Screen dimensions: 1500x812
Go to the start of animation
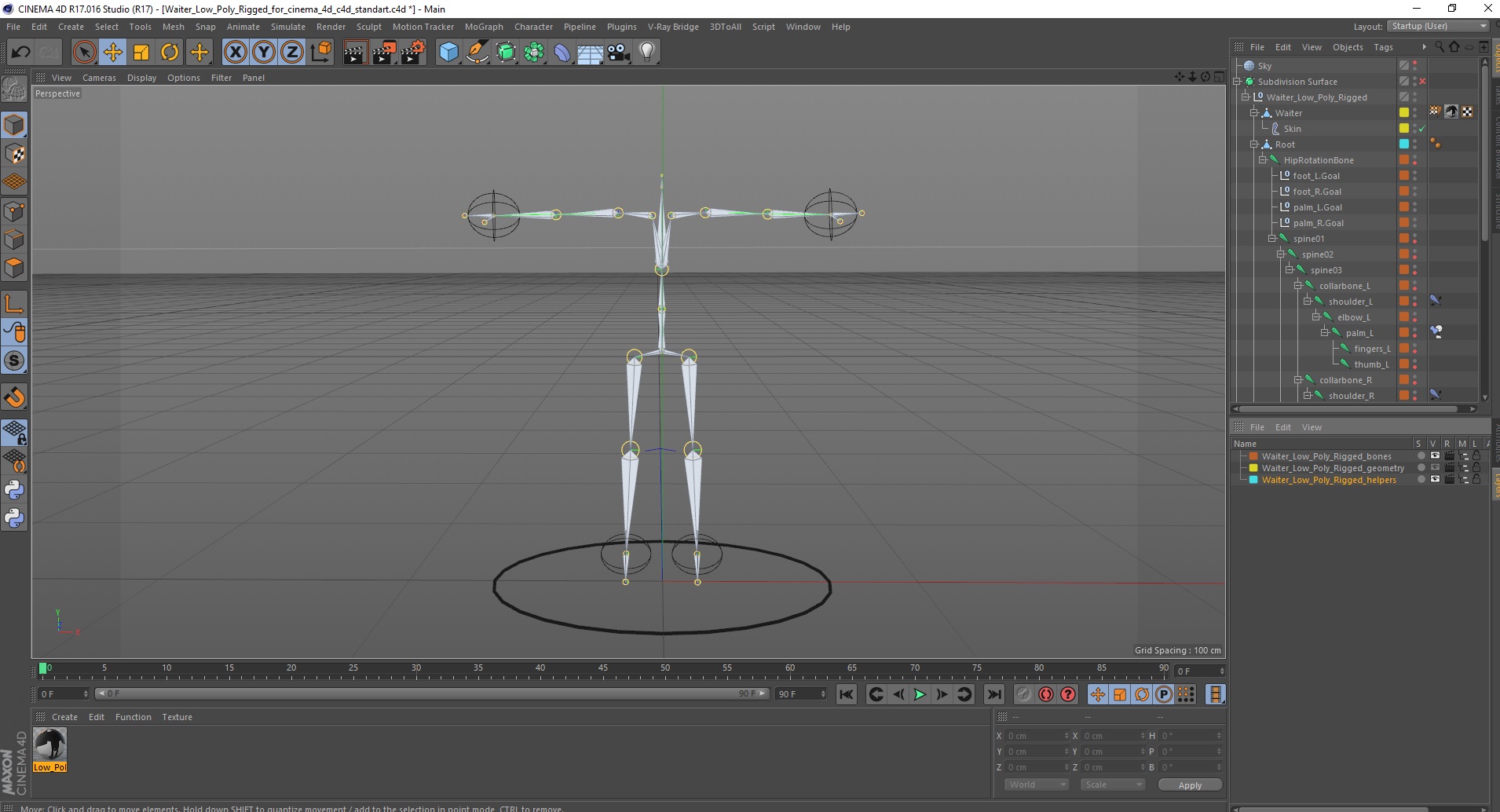846,694
